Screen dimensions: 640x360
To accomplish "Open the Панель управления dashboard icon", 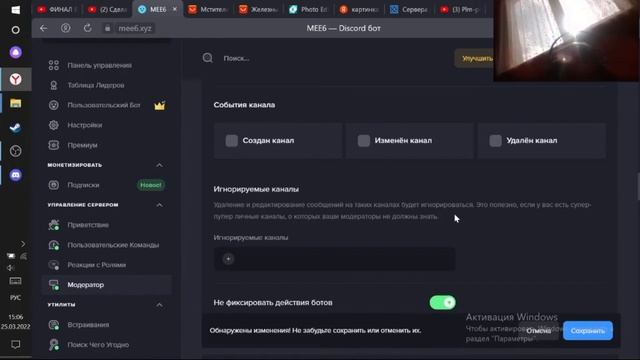I will [53, 65].
